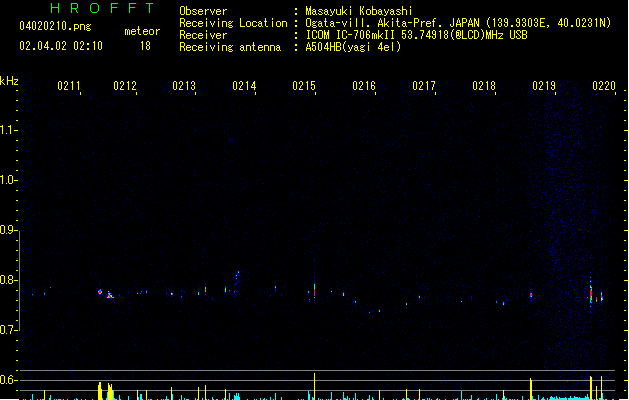Click the Receiver label
This screenshot has width=629, height=400.
pos(203,35)
